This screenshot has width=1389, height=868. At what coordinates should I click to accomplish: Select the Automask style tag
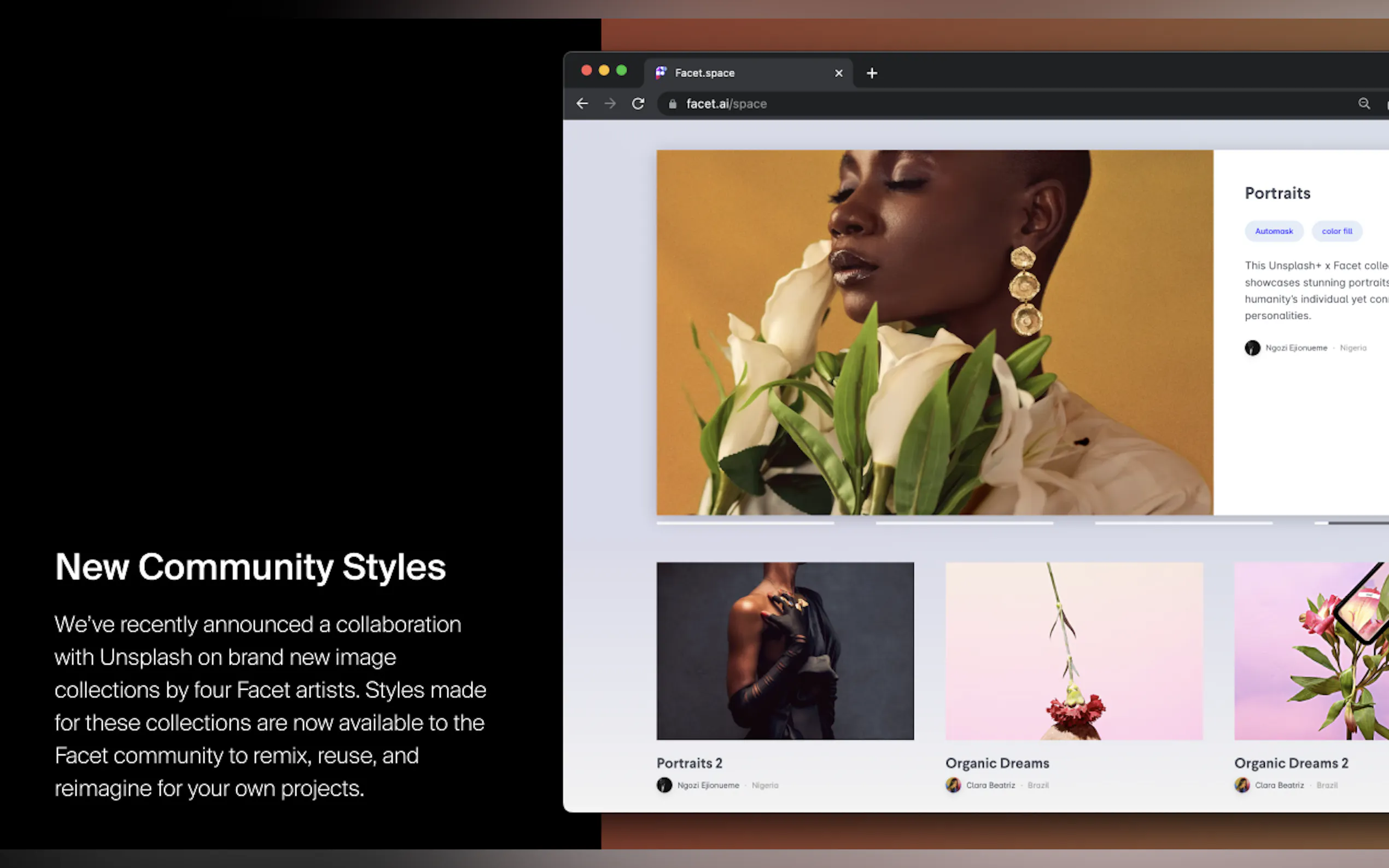pyautogui.click(x=1274, y=231)
